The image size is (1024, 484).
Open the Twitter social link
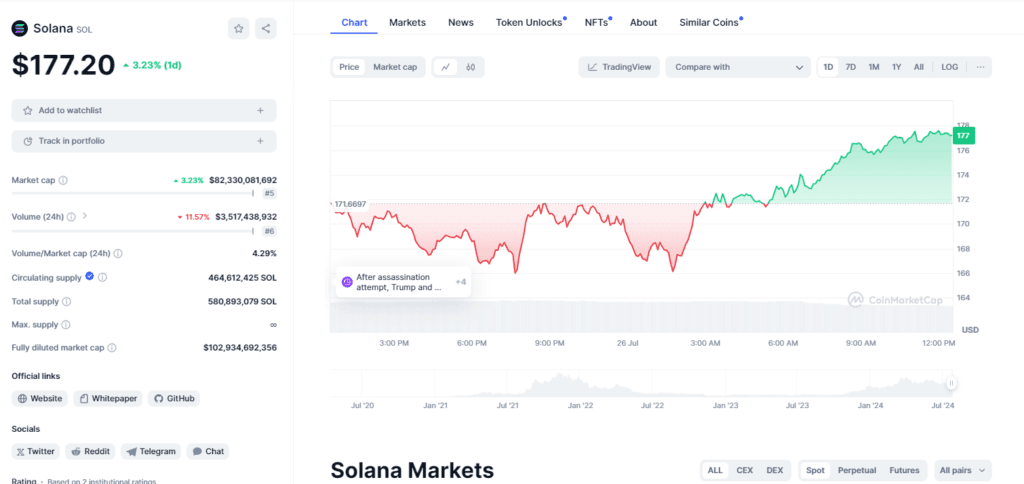(35, 451)
